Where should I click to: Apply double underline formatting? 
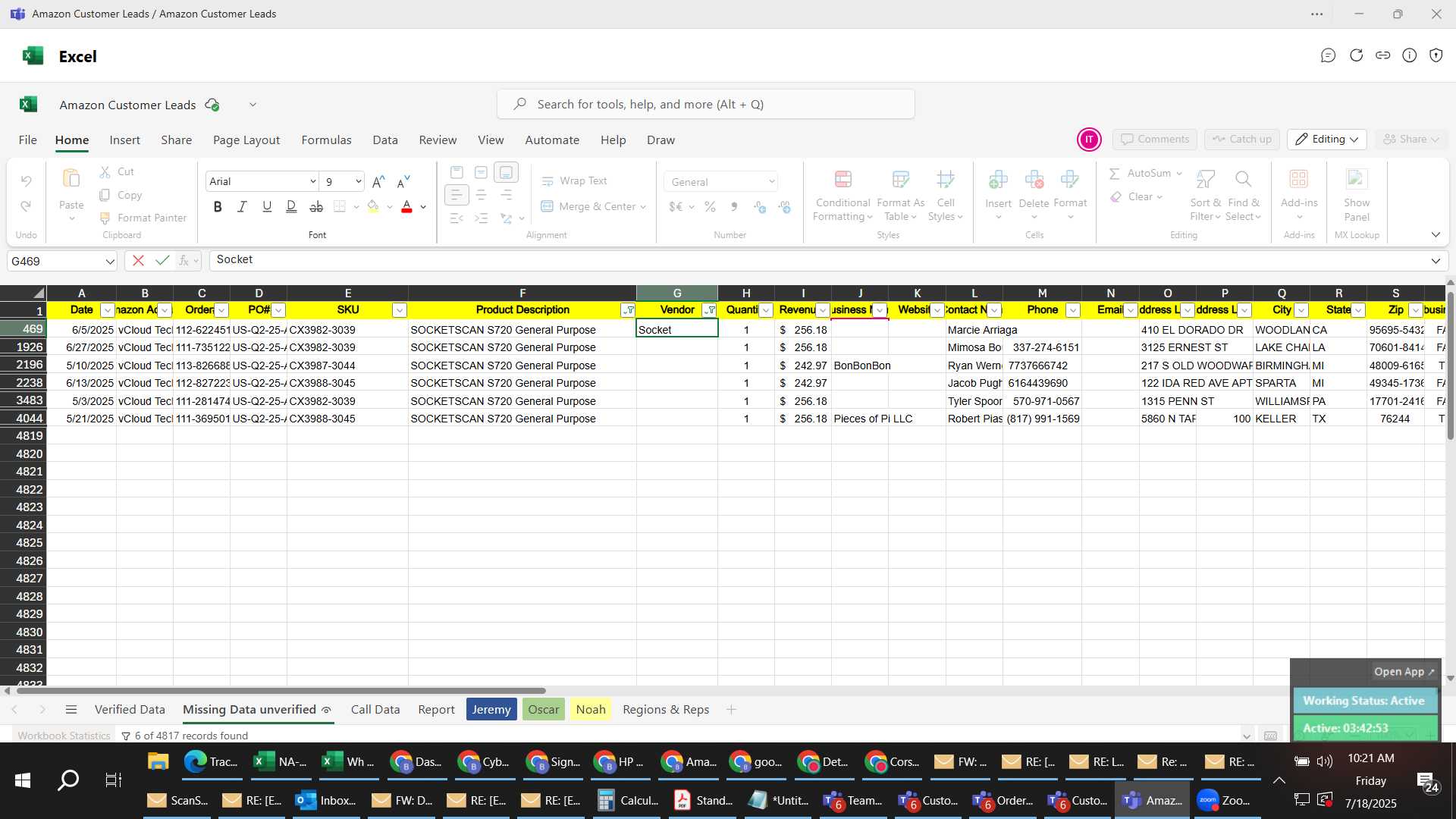(291, 206)
